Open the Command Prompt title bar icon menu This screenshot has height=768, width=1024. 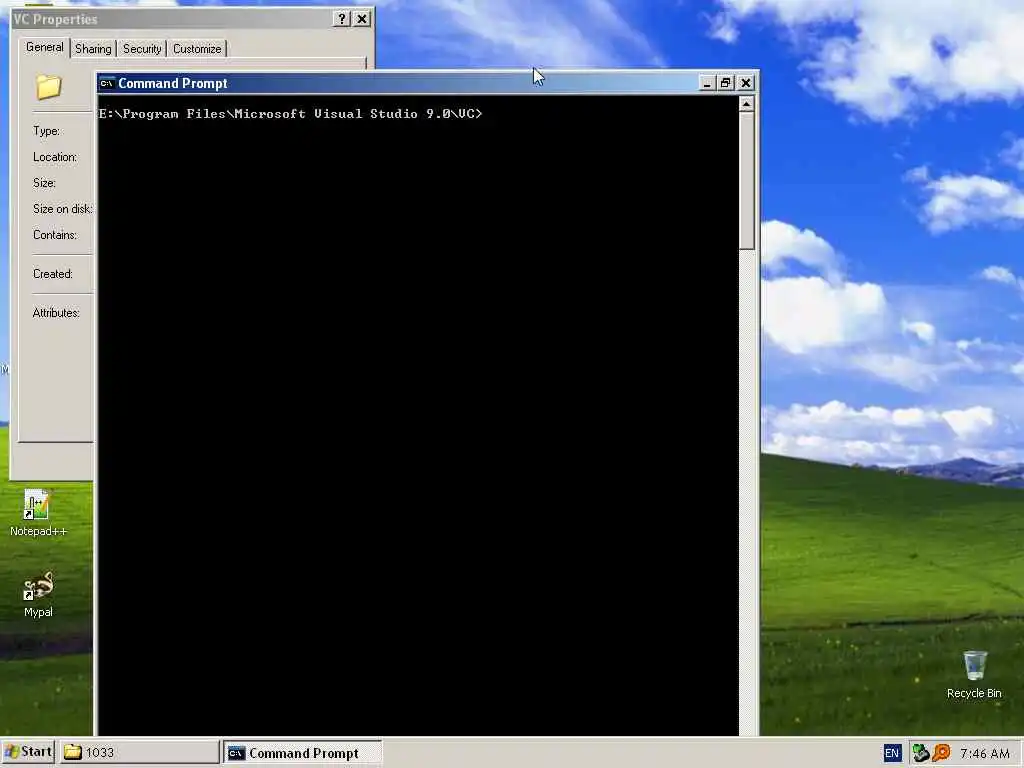pos(106,84)
